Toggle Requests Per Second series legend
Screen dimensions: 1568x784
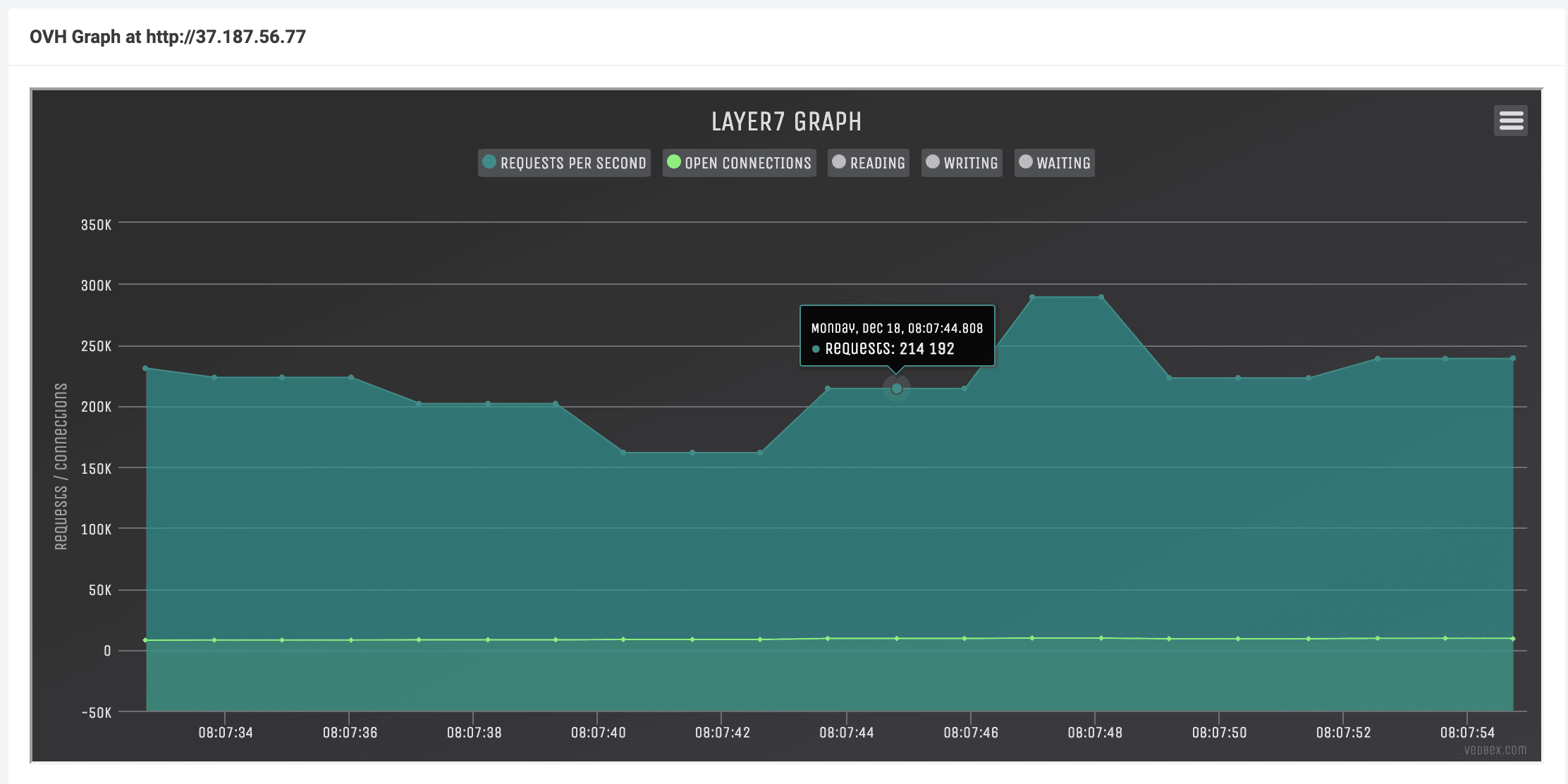572,164
